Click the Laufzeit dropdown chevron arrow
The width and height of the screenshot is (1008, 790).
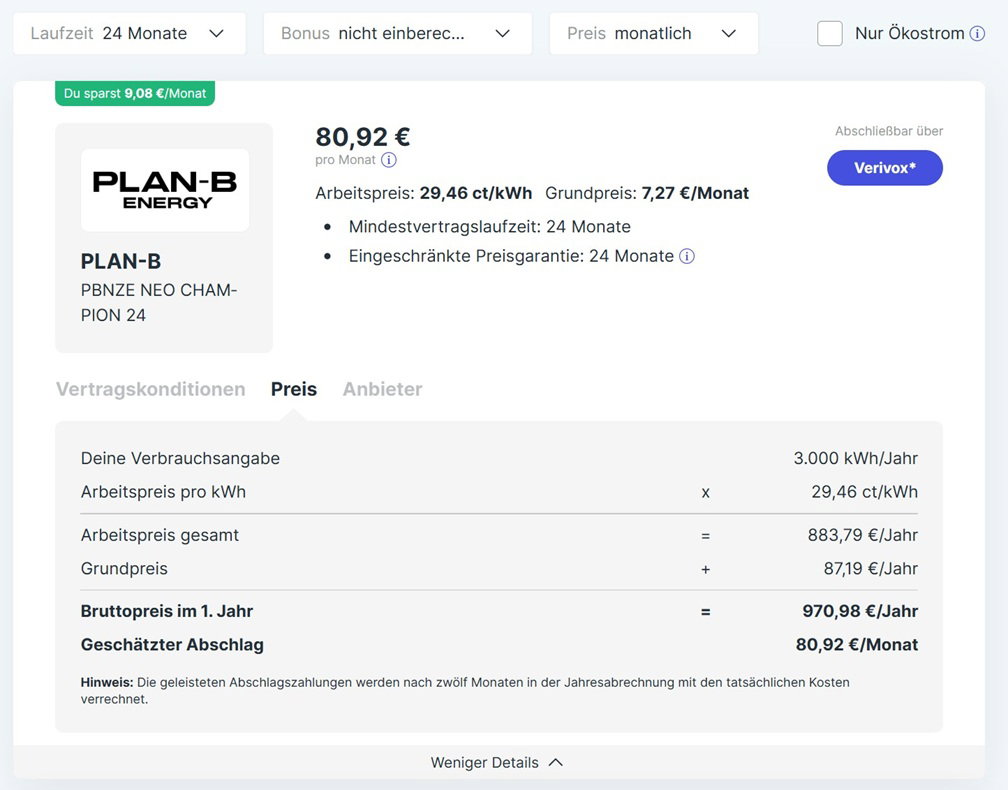point(217,33)
